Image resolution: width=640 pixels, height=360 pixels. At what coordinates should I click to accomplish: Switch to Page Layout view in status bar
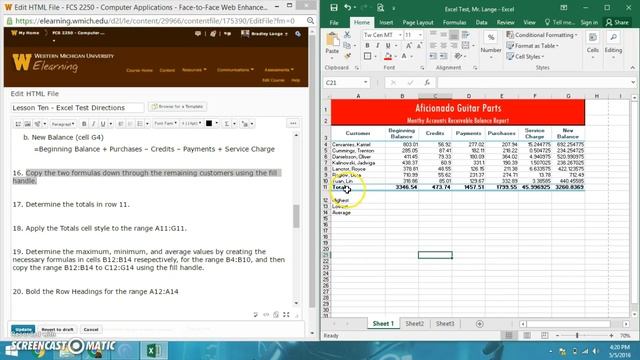pyautogui.click(x=527, y=336)
